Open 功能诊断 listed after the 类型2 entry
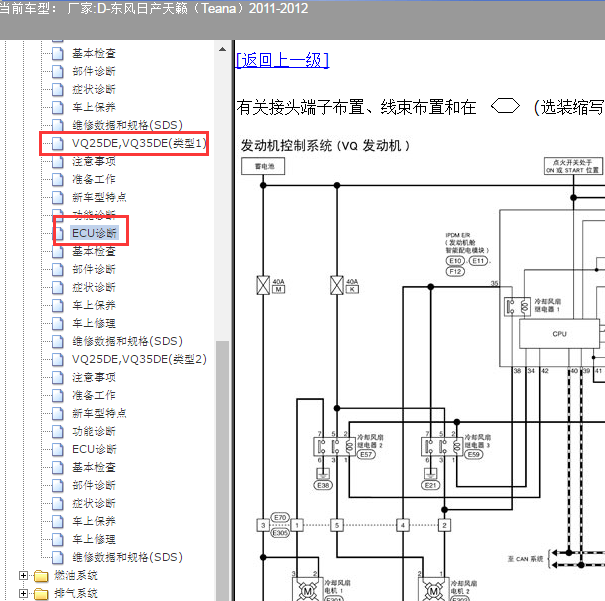The width and height of the screenshot is (605, 601). click(x=94, y=431)
